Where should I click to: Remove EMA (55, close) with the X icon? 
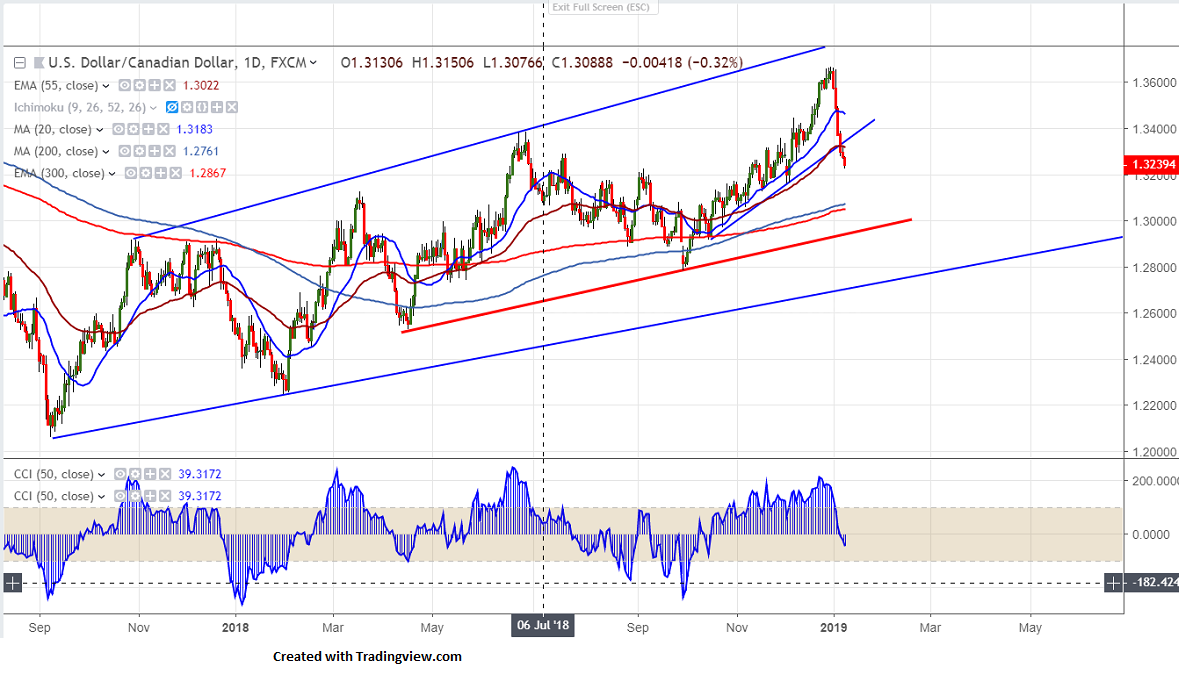(x=169, y=86)
